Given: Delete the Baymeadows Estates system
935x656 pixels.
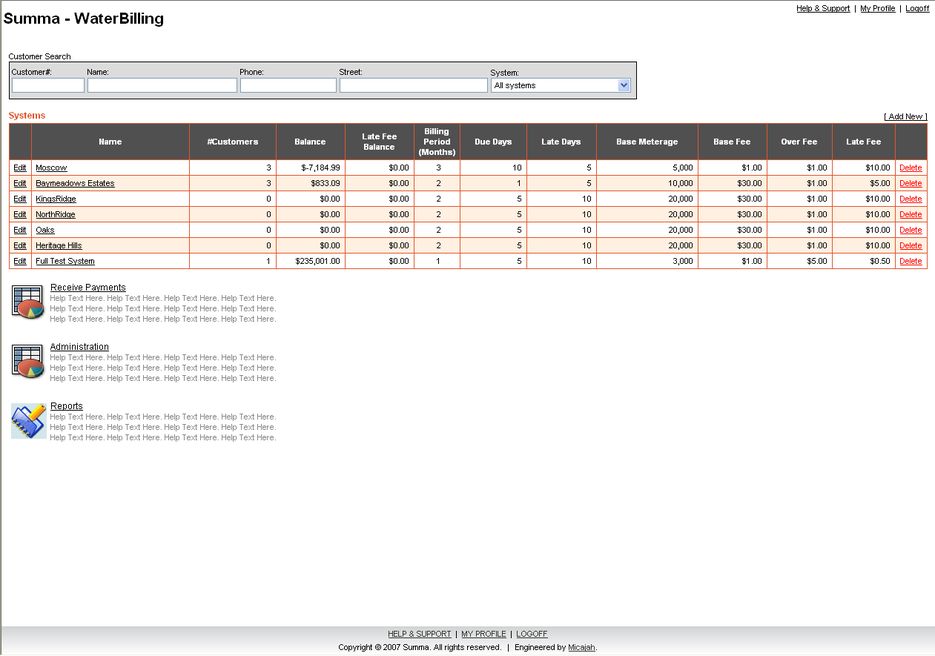Looking at the screenshot, I should (910, 184).
